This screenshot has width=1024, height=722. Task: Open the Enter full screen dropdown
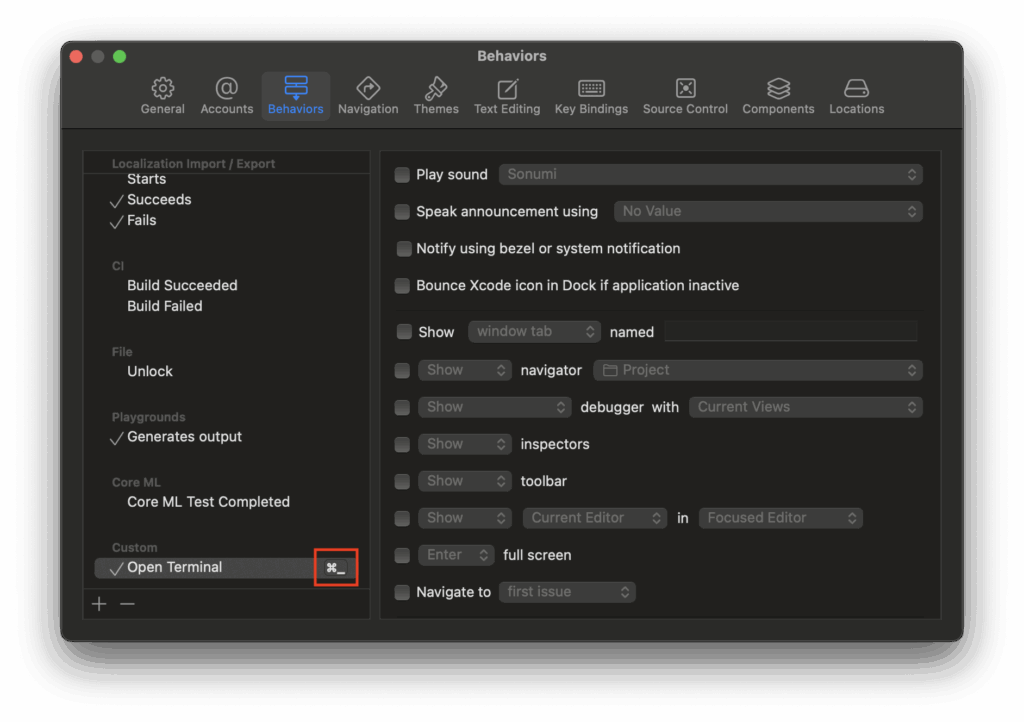[x=456, y=556]
